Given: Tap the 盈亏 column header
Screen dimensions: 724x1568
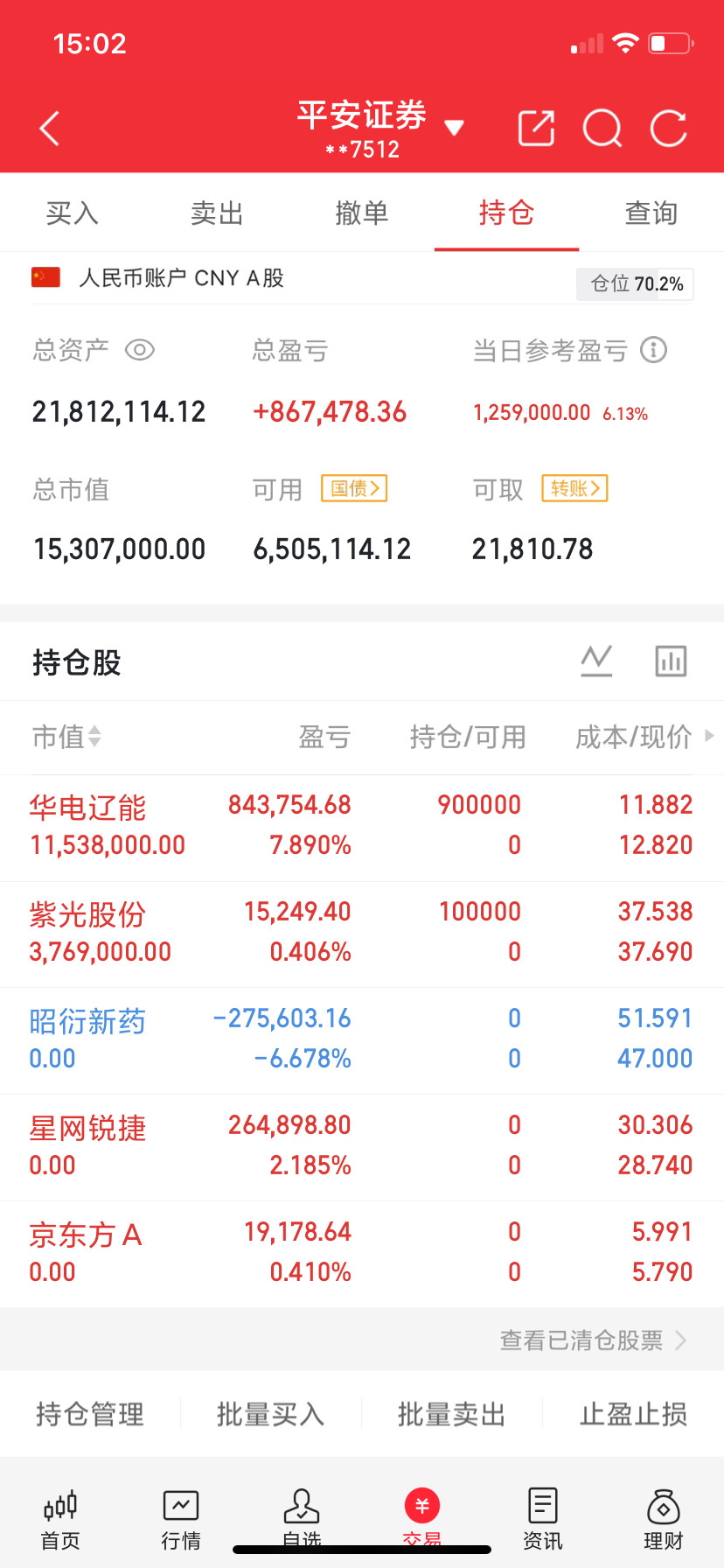Looking at the screenshot, I should 324,737.
